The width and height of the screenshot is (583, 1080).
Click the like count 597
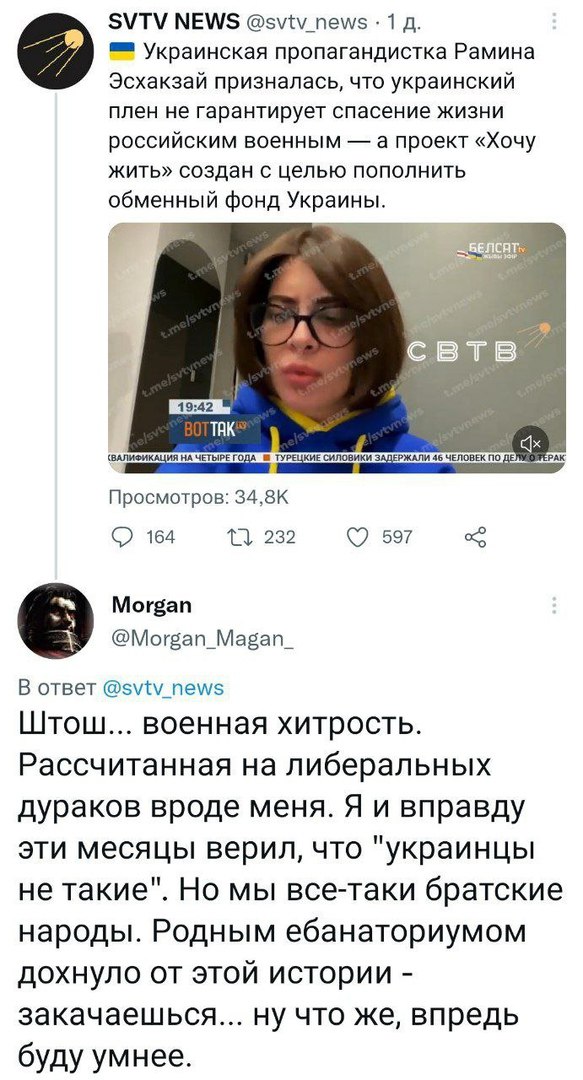click(x=397, y=537)
